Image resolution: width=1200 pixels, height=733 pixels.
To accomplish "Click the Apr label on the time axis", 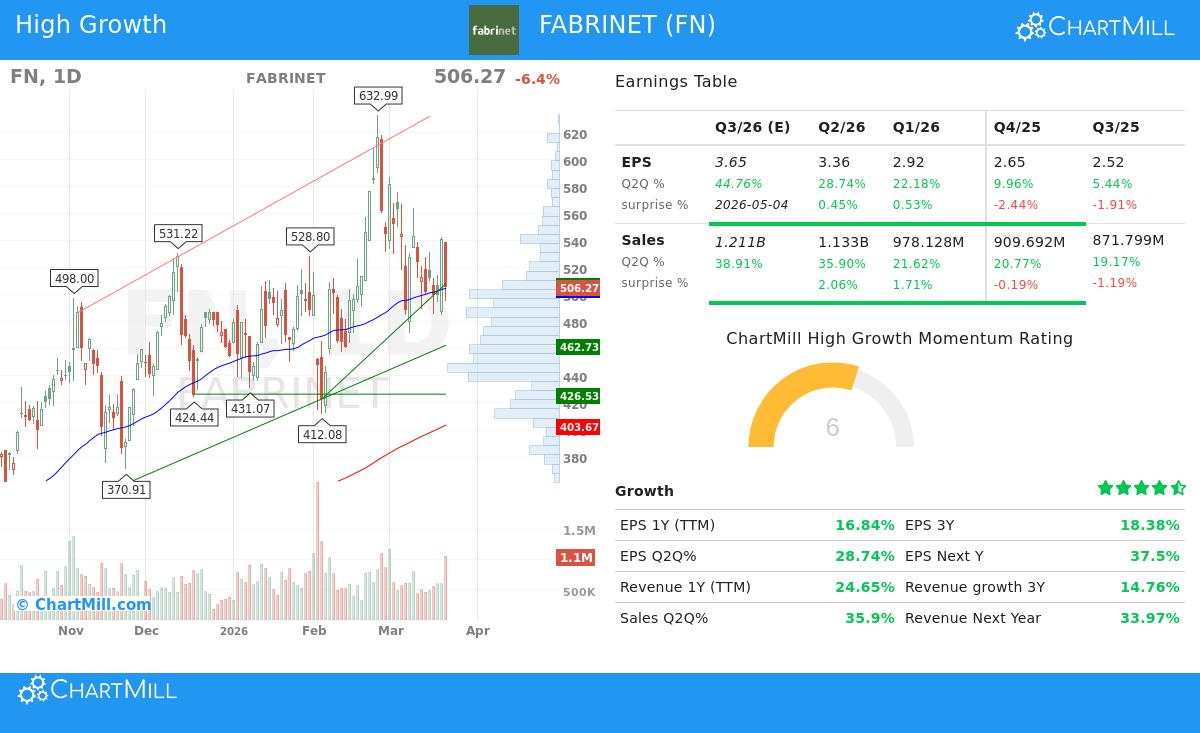I will coord(478,631).
